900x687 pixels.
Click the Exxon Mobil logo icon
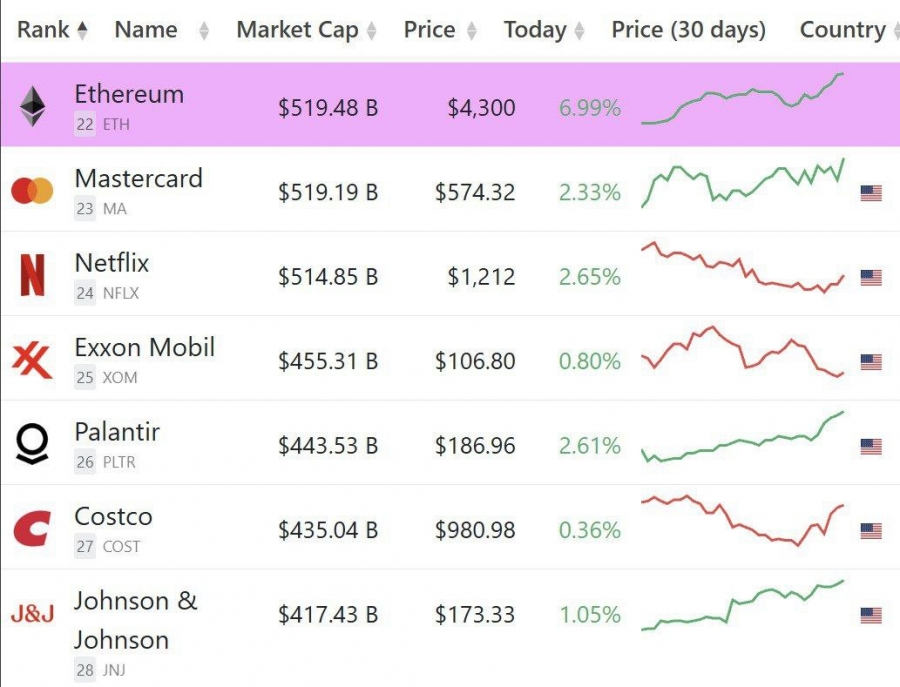pos(32,360)
